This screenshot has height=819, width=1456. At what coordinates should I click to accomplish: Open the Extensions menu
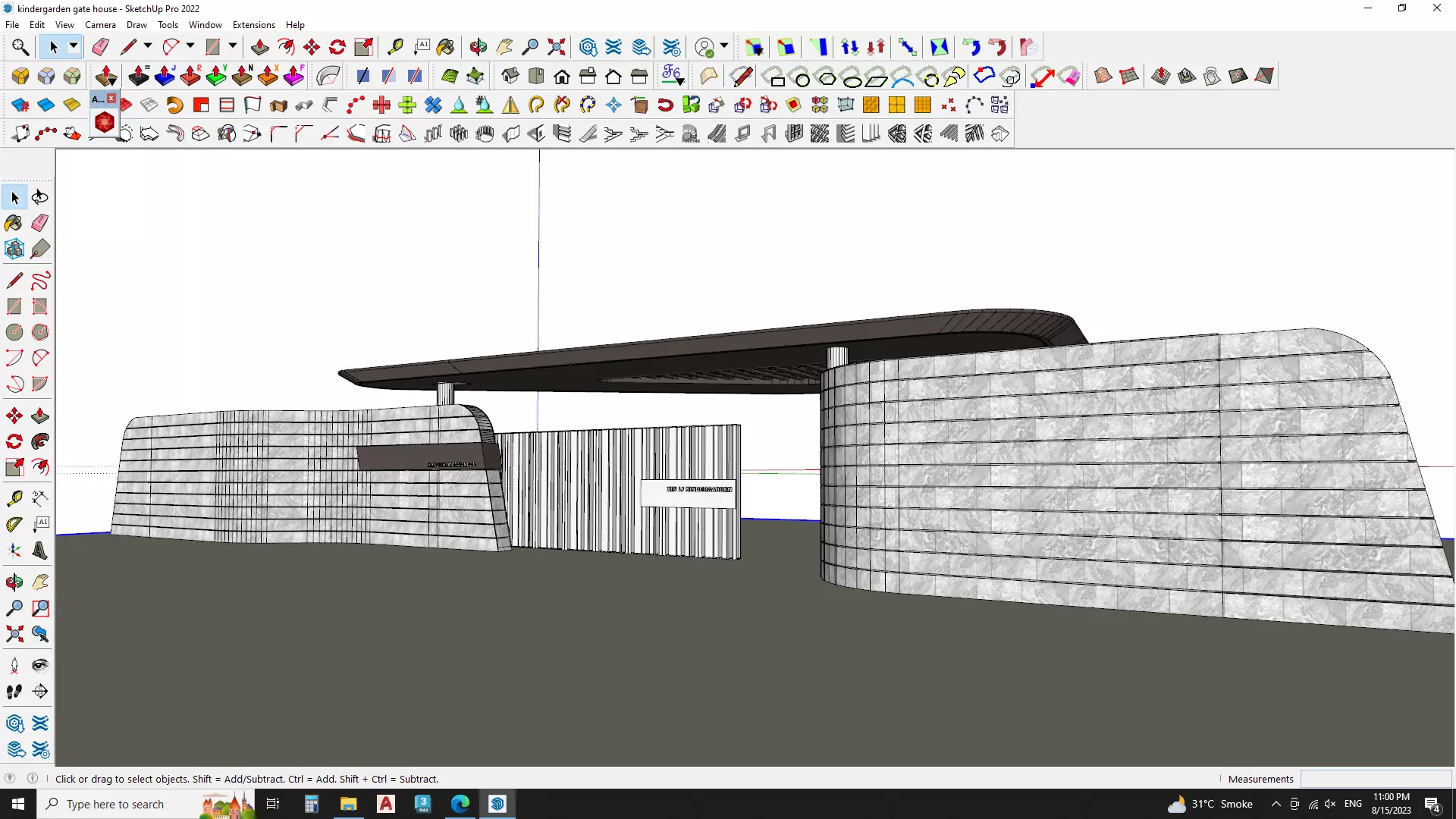point(253,25)
